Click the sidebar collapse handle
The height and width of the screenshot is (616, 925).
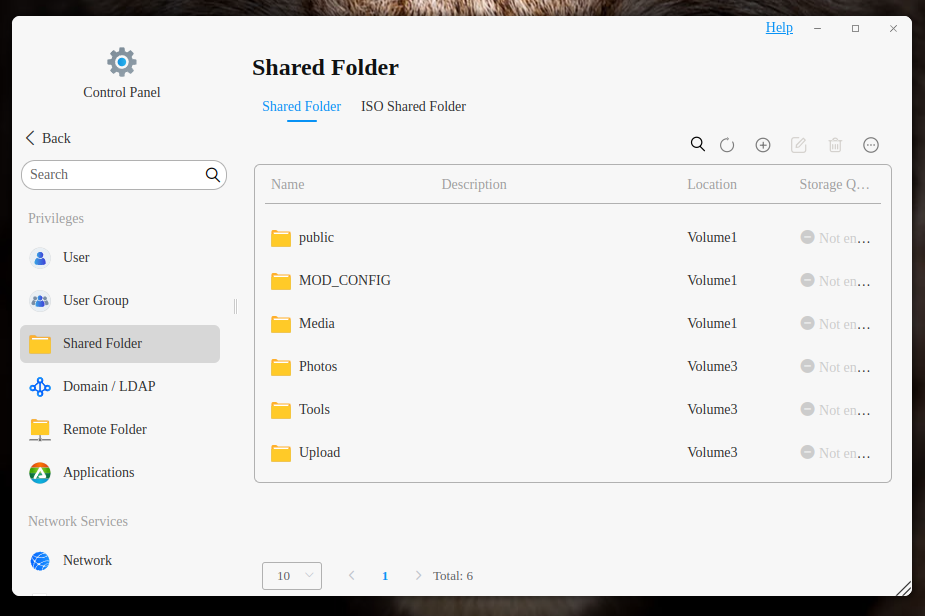coord(235,306)
